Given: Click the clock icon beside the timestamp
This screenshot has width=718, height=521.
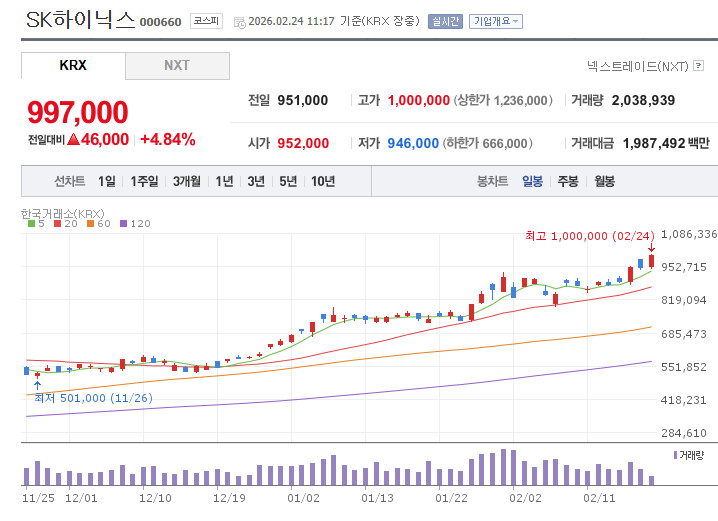Looking at the screenshot, I should click(x=238, y=21).
